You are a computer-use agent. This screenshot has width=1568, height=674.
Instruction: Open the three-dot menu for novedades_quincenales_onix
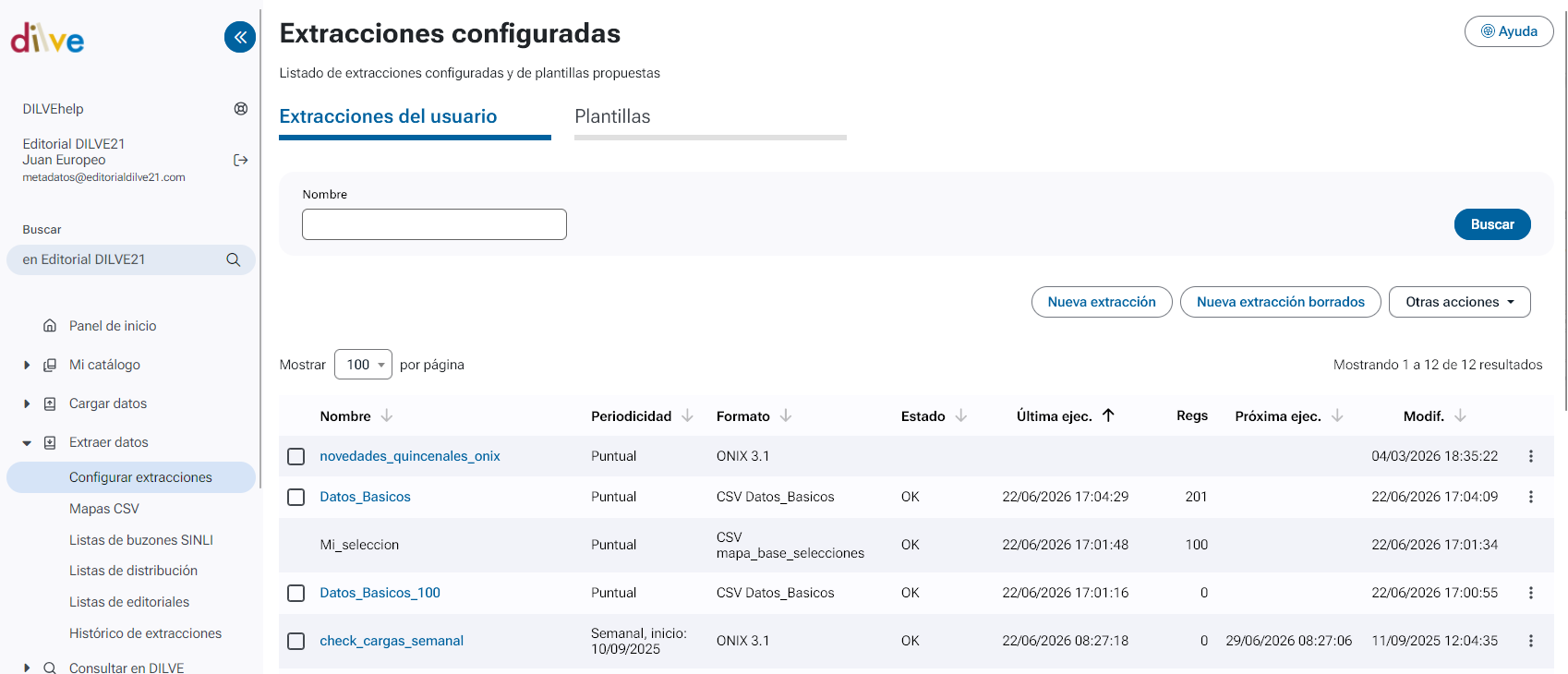[x=1530, y=456]
